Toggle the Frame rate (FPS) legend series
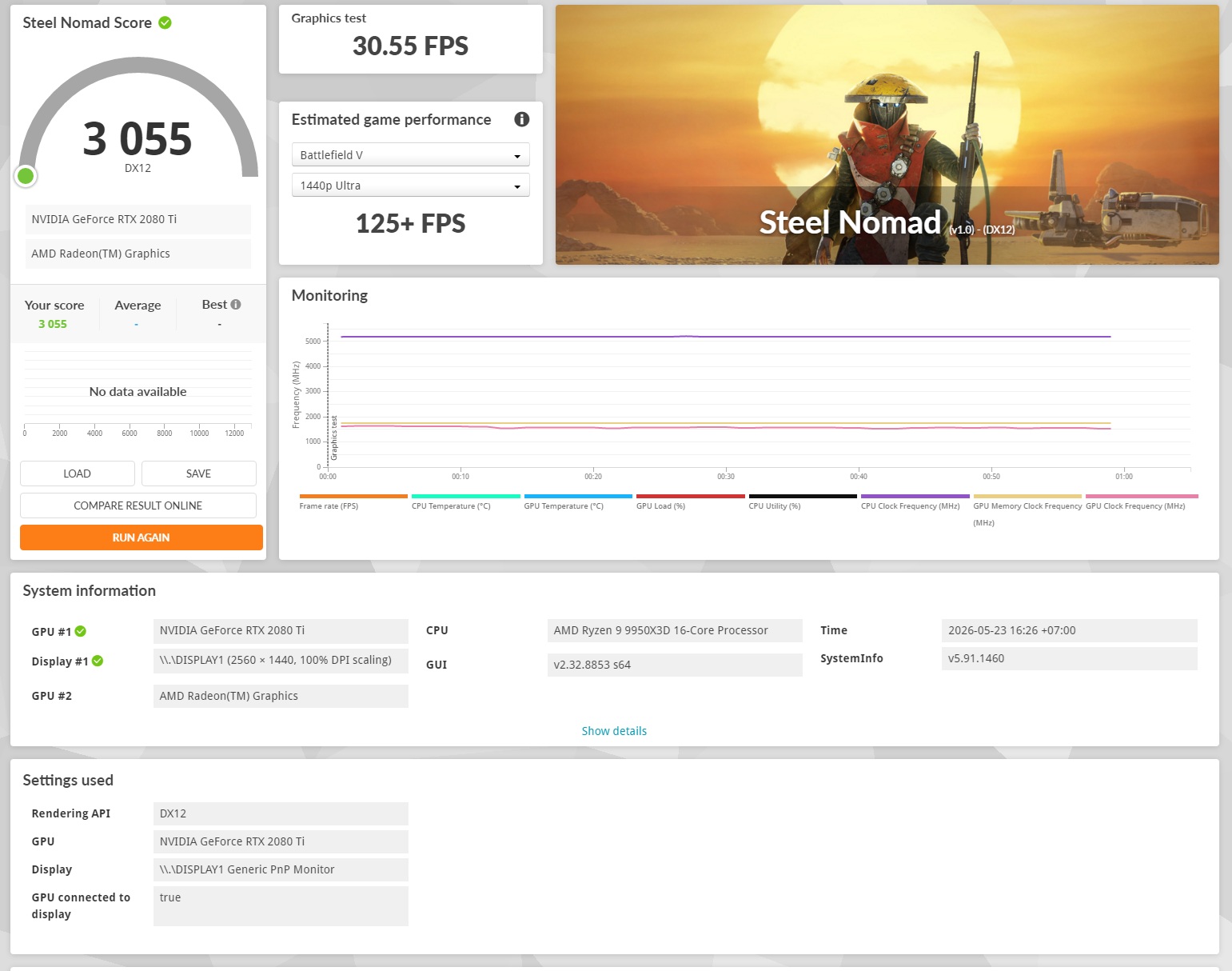Image resolution: width=1232 pixels, height=971 pixels. click(353, 502)
